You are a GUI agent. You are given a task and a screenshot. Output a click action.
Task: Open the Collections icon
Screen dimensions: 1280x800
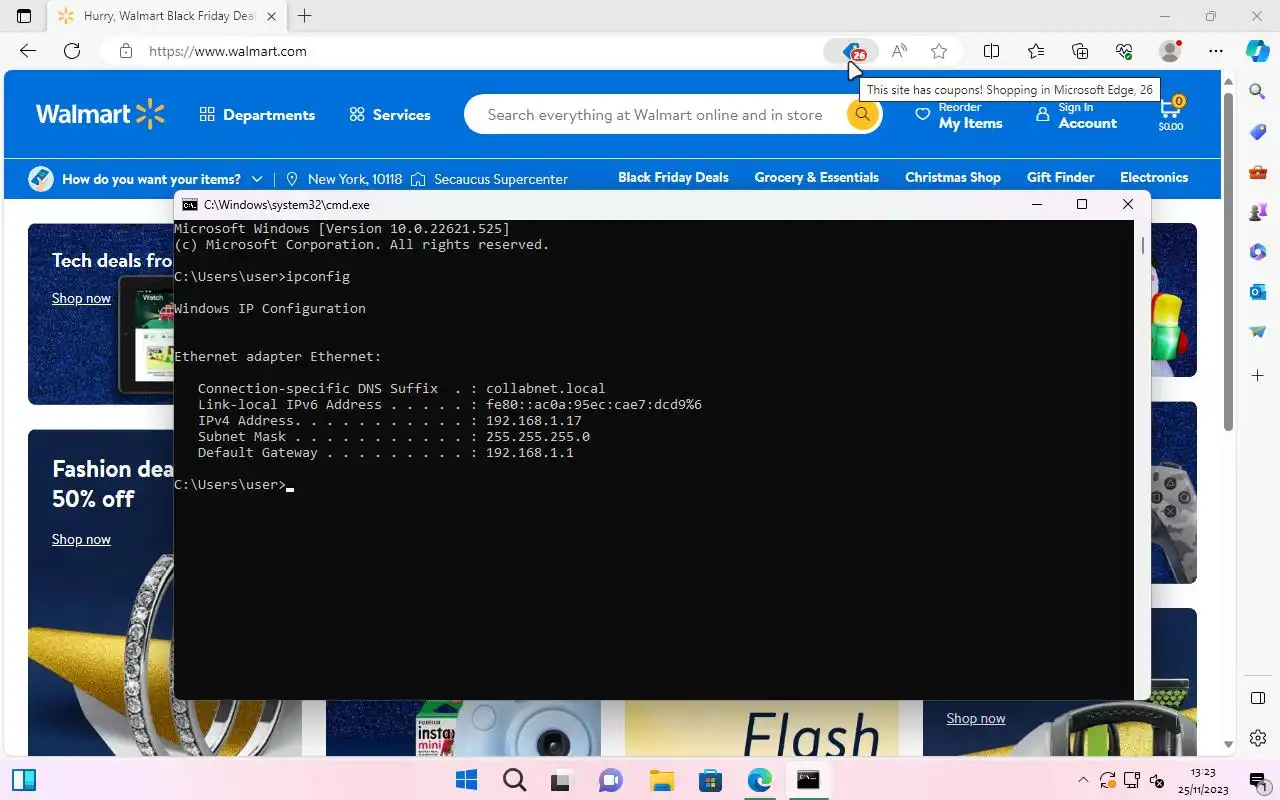(1080, 51)
